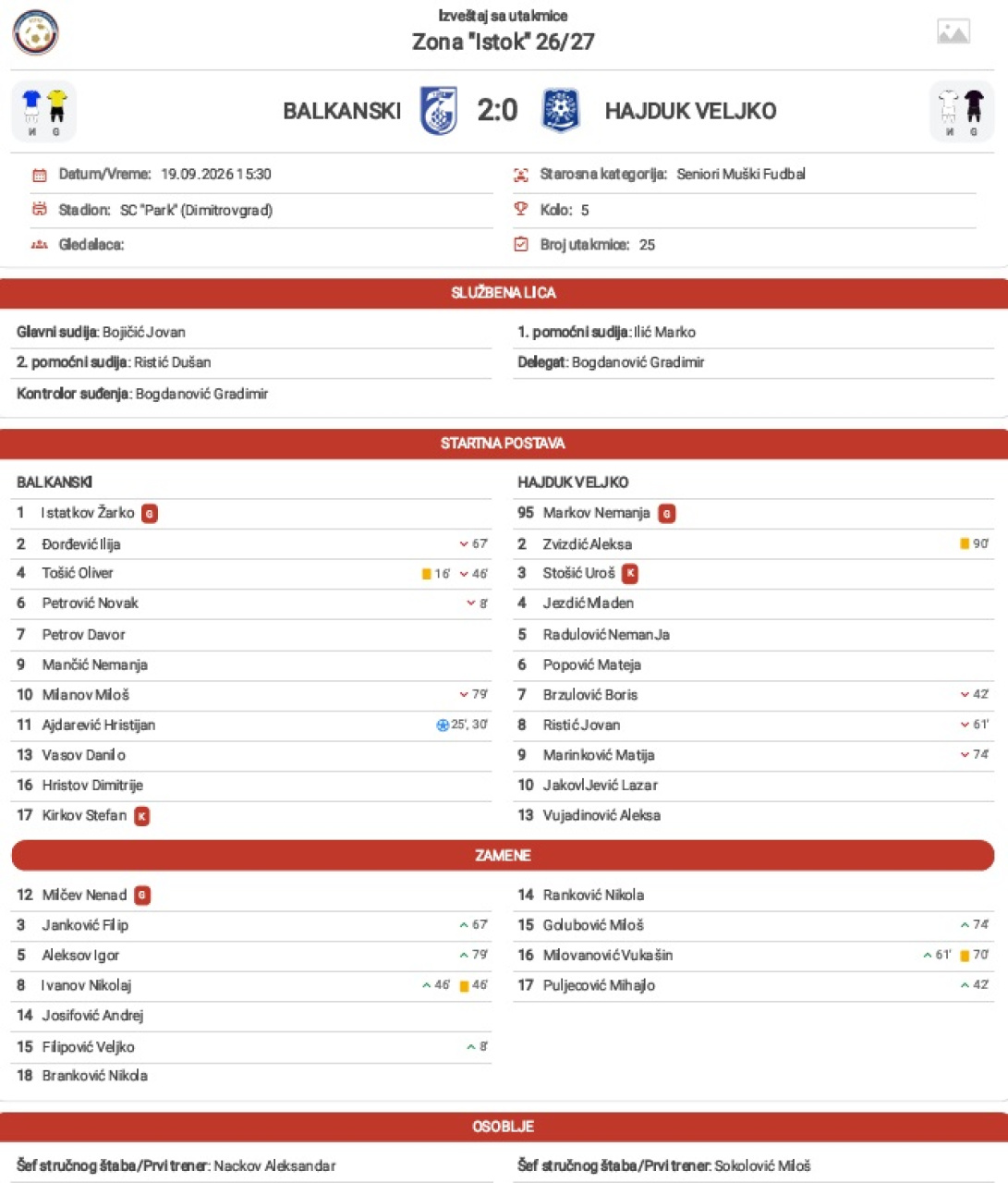This screenshot has height=1183, width=1008.
Task: Click substitution-in arrow for Janković Filip
Action: pos(464,925)
